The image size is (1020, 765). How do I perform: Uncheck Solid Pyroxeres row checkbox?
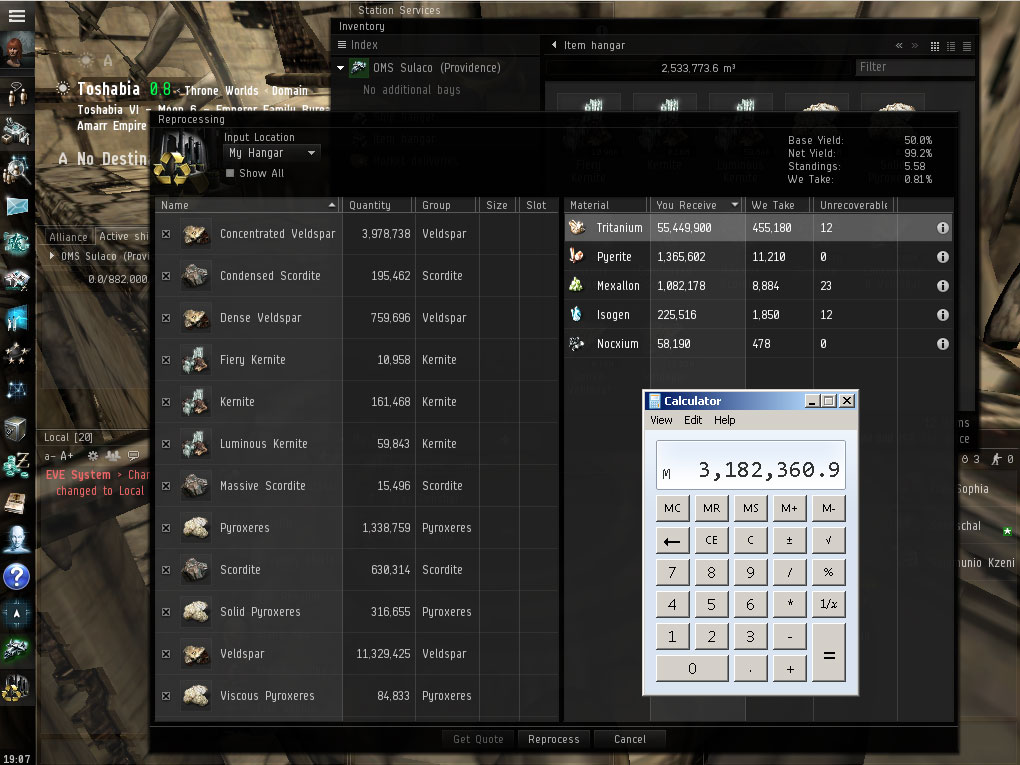click(166, 612)
